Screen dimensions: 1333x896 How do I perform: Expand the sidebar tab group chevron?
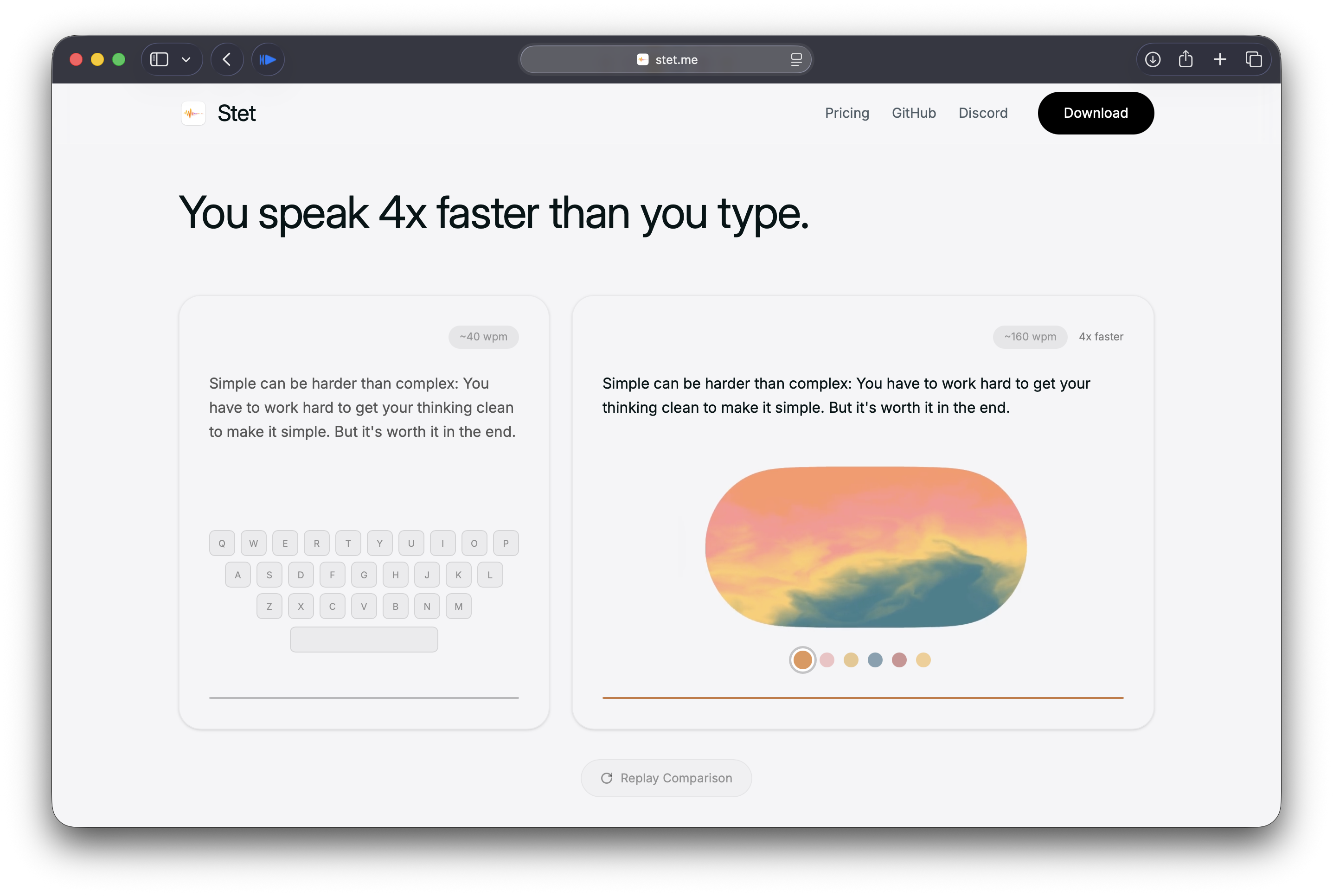coord(186,59)
